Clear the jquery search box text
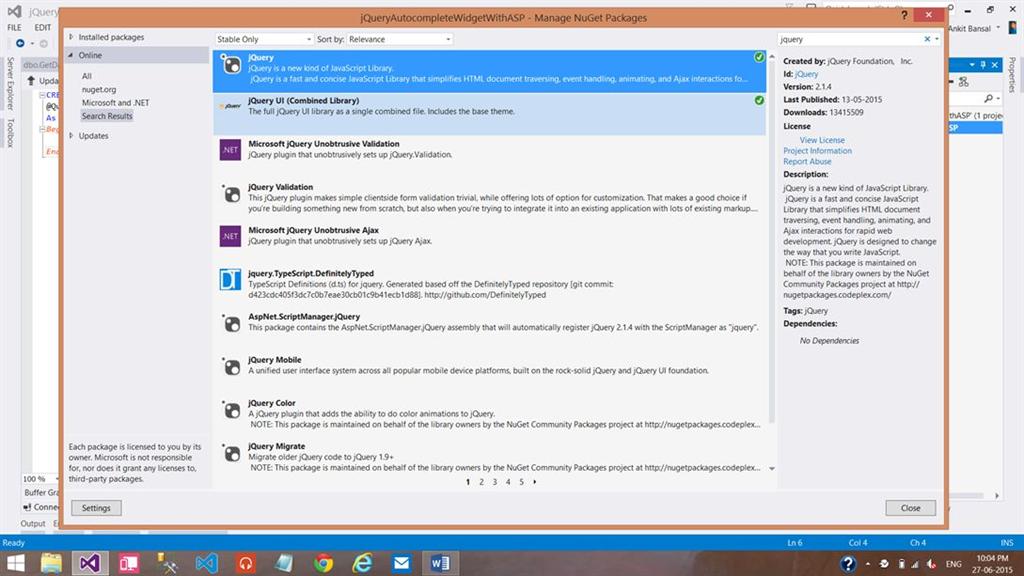This screenshot has width=1024, height=576. tap(927, 39)
